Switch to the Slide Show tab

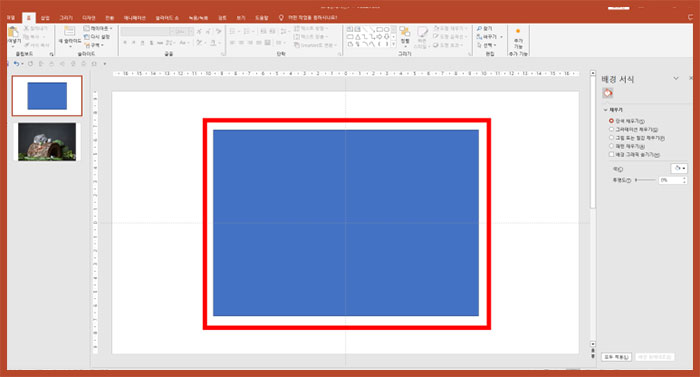tap(167, 17)
